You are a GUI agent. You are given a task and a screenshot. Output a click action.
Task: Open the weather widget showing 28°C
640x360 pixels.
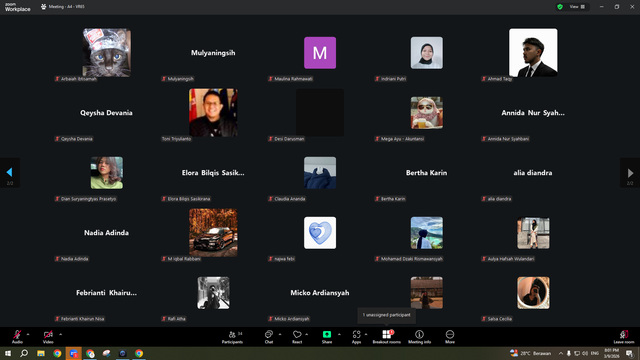(531, 353)
